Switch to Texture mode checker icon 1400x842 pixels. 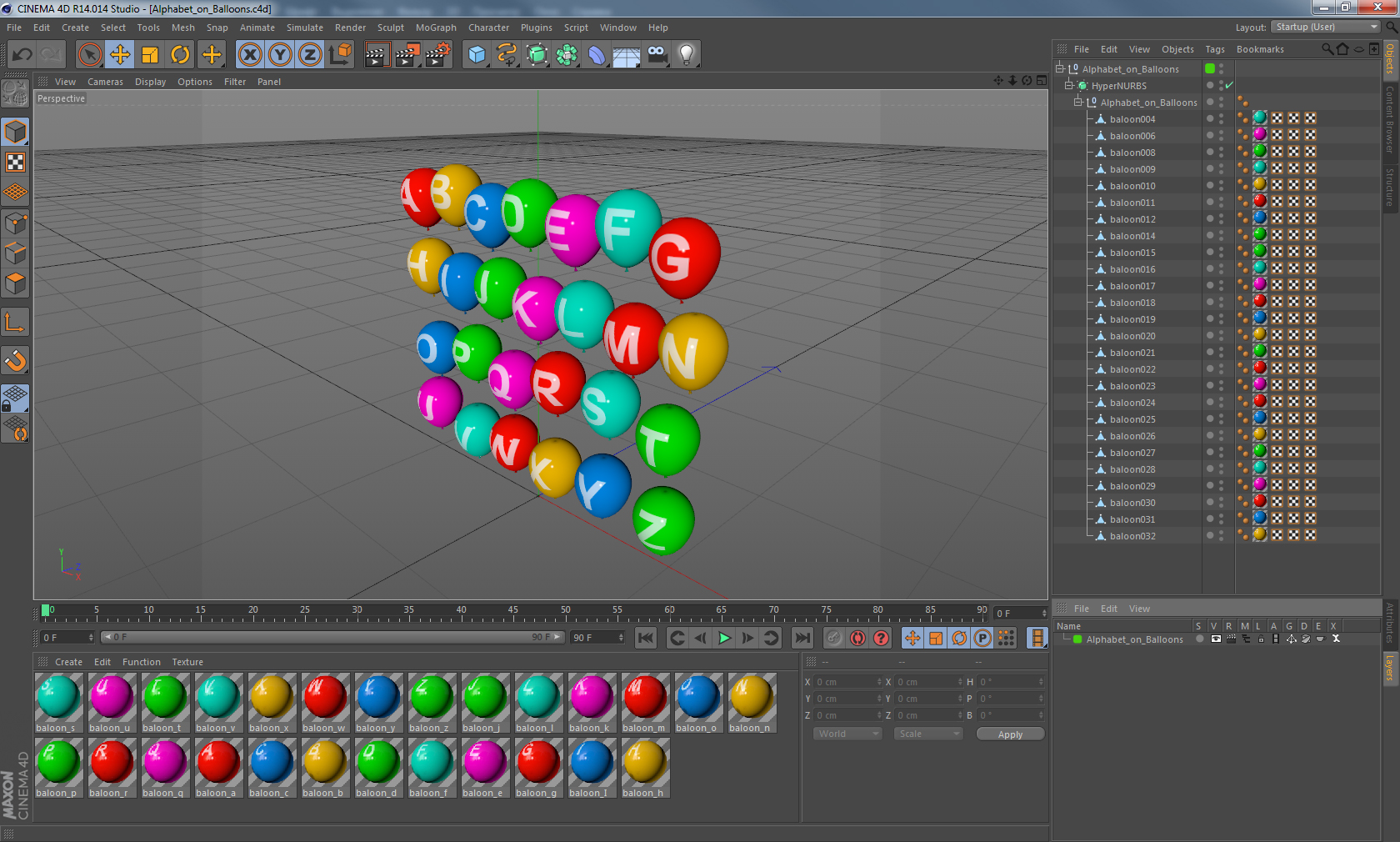click(15, 163)
